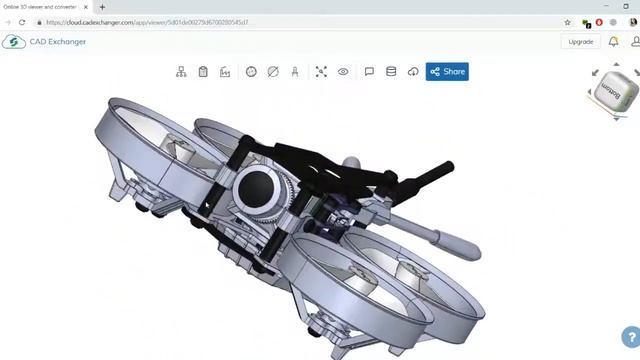Image resolution: width=640 pixels, height=360 pixels.
Task: Activate the sectioning tool
Action: (273, 72)
